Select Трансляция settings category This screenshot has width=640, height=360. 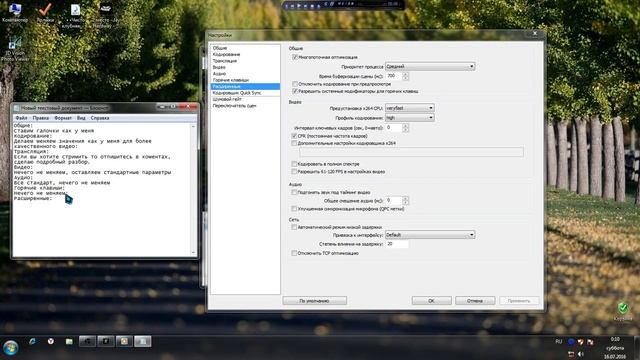(245, 61)
